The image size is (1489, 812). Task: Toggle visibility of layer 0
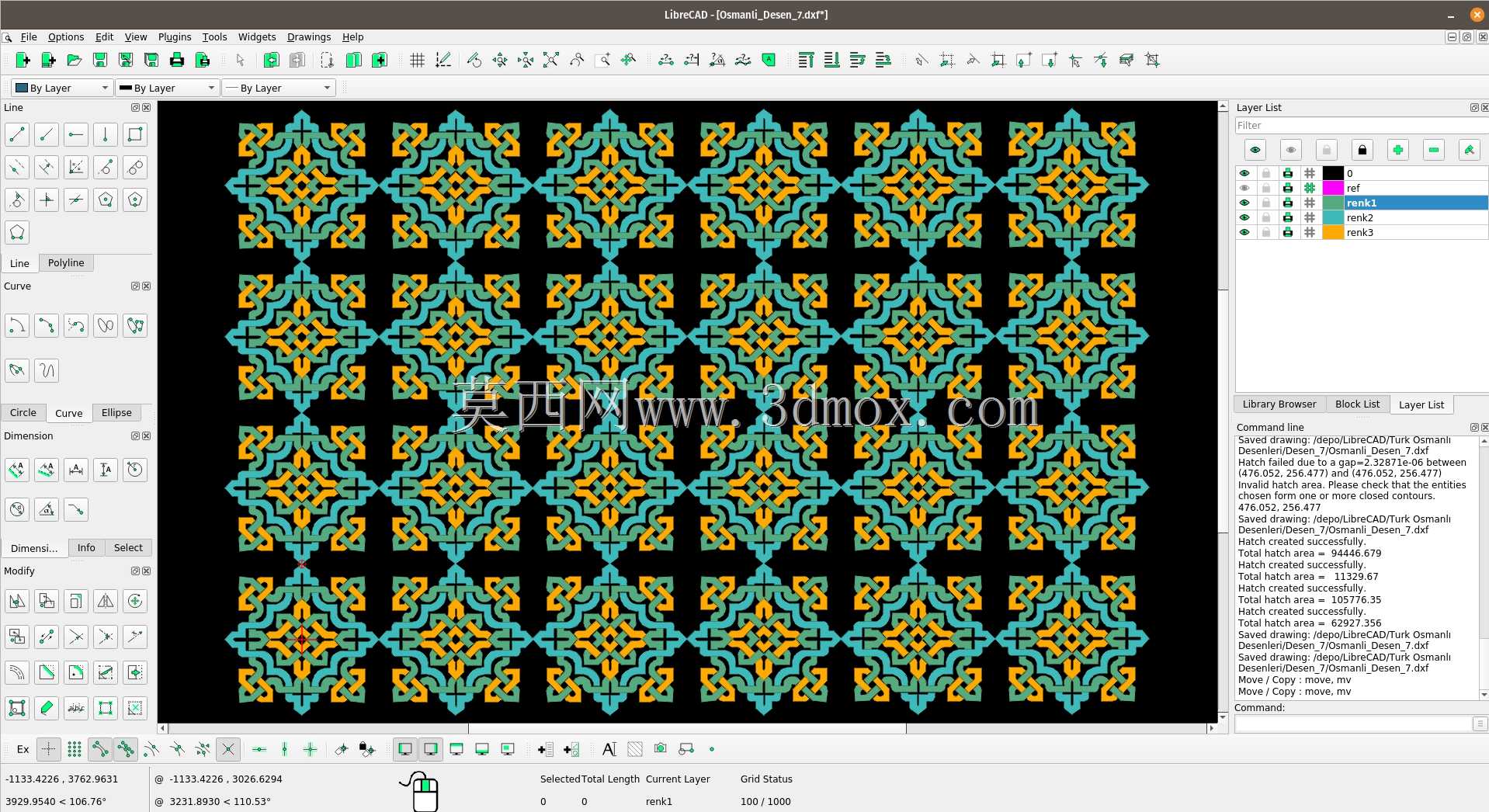(1244, 173)
